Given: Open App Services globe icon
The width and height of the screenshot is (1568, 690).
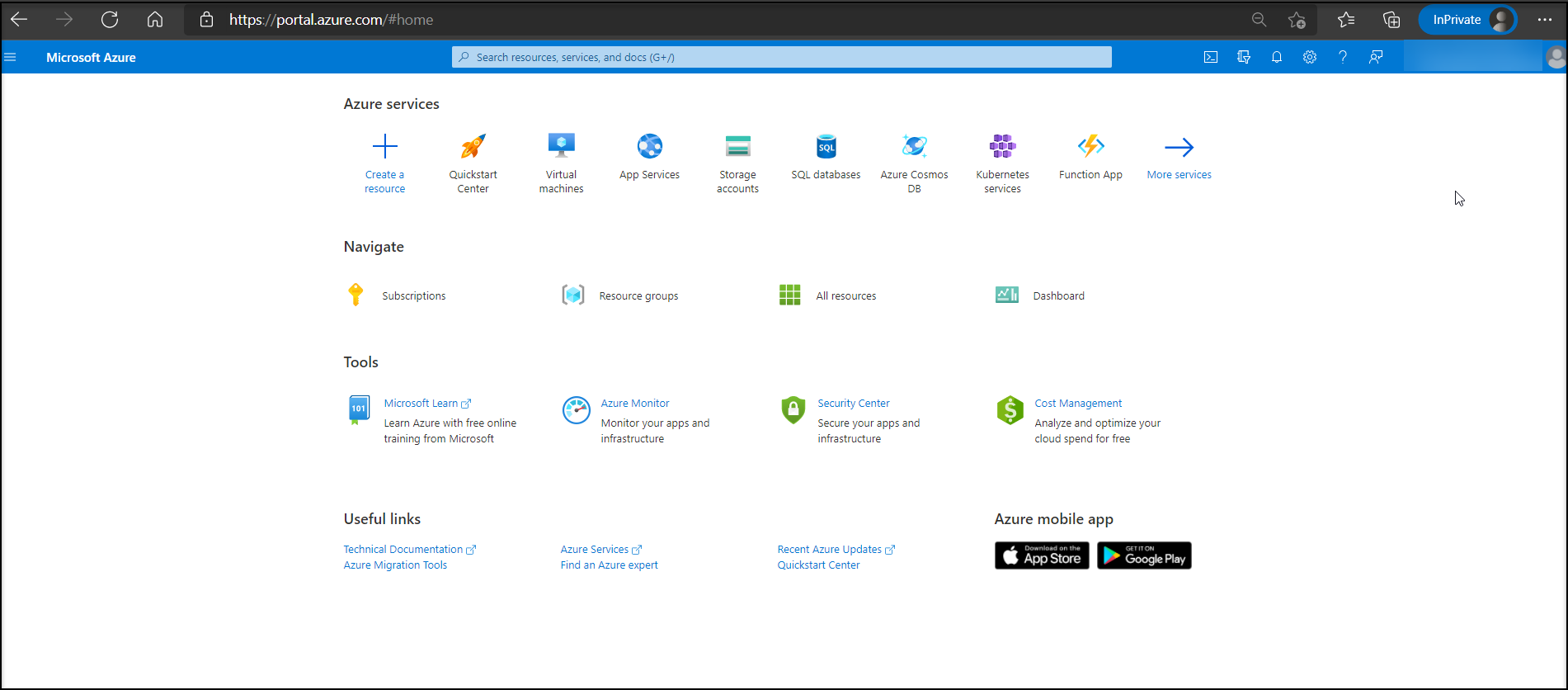Looking at the screenshot, I should click(x=650, y=146).
